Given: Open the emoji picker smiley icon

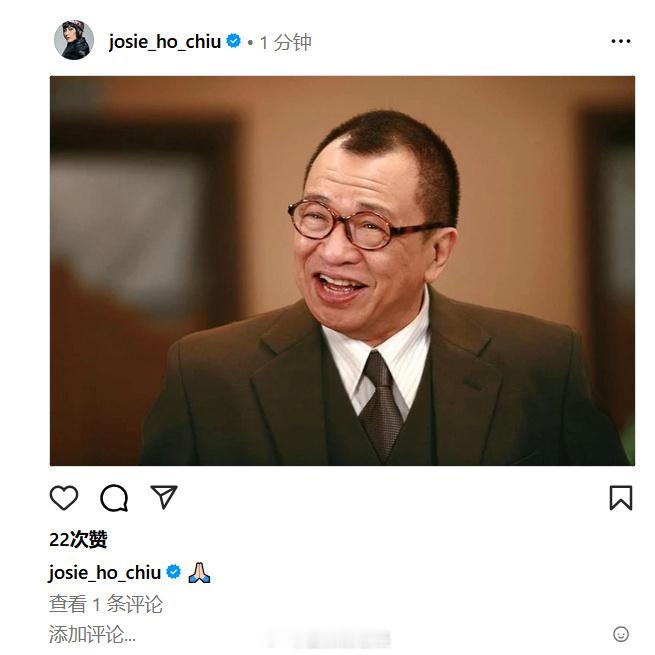Looking at the screenshot, I should pos(621,634).
